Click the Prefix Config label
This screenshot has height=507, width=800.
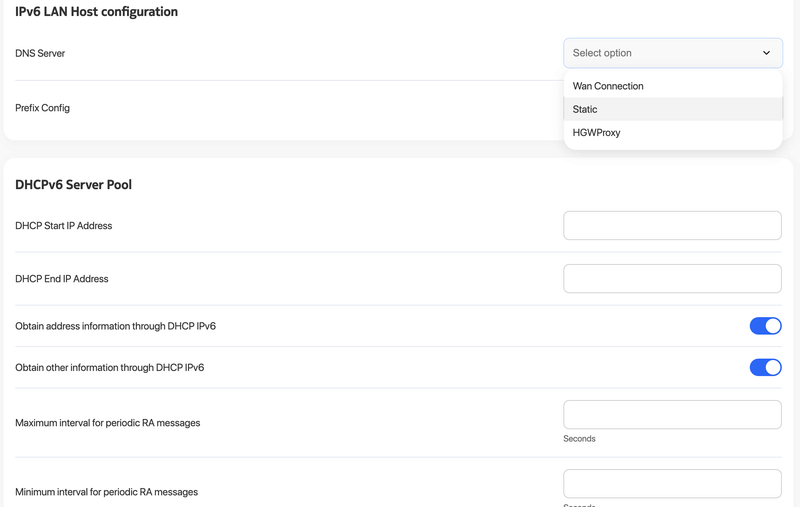click(x=42, y=108)
